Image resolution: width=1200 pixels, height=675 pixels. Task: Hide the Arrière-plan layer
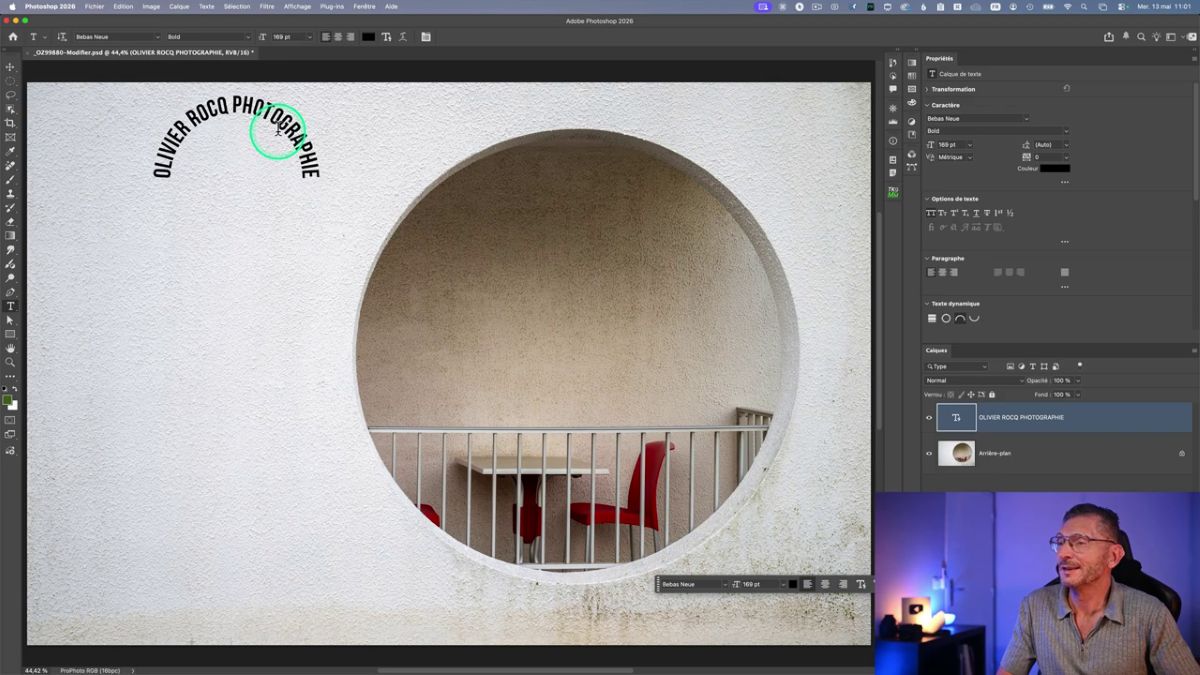pyautogui.click(x=929, y=454)
